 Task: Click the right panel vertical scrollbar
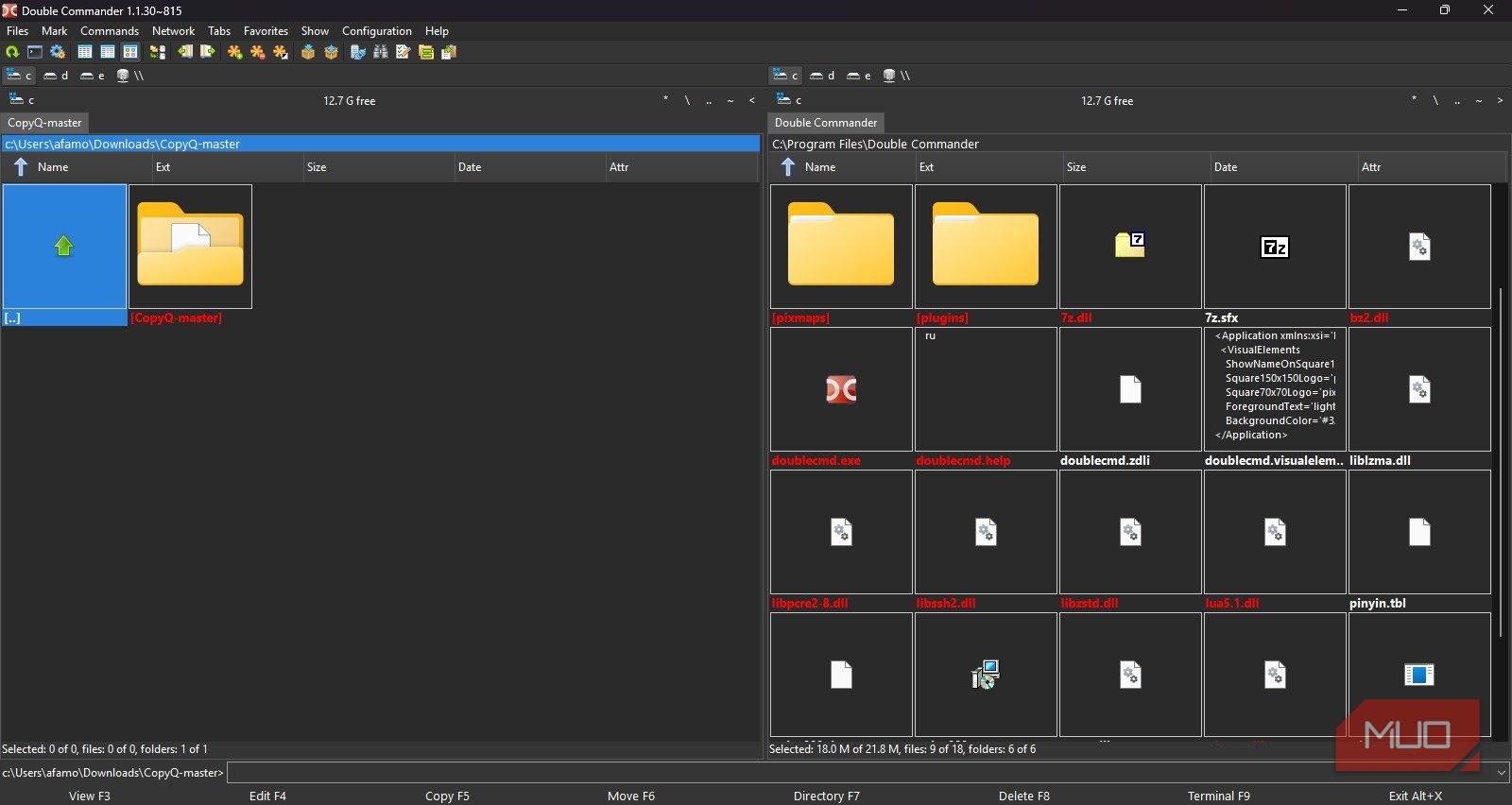coord(1500,463)
